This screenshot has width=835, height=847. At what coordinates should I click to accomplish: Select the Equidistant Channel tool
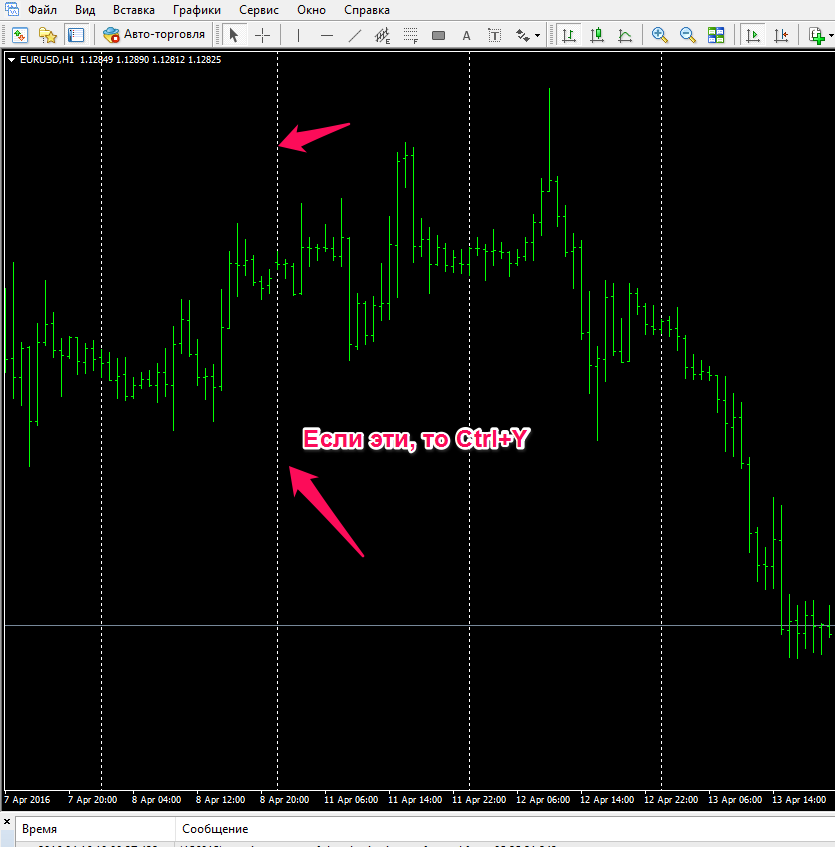(x=382, y=36)
